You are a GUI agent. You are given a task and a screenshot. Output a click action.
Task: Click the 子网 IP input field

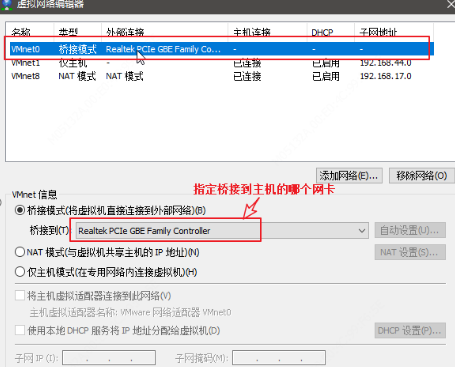point(109,358)
